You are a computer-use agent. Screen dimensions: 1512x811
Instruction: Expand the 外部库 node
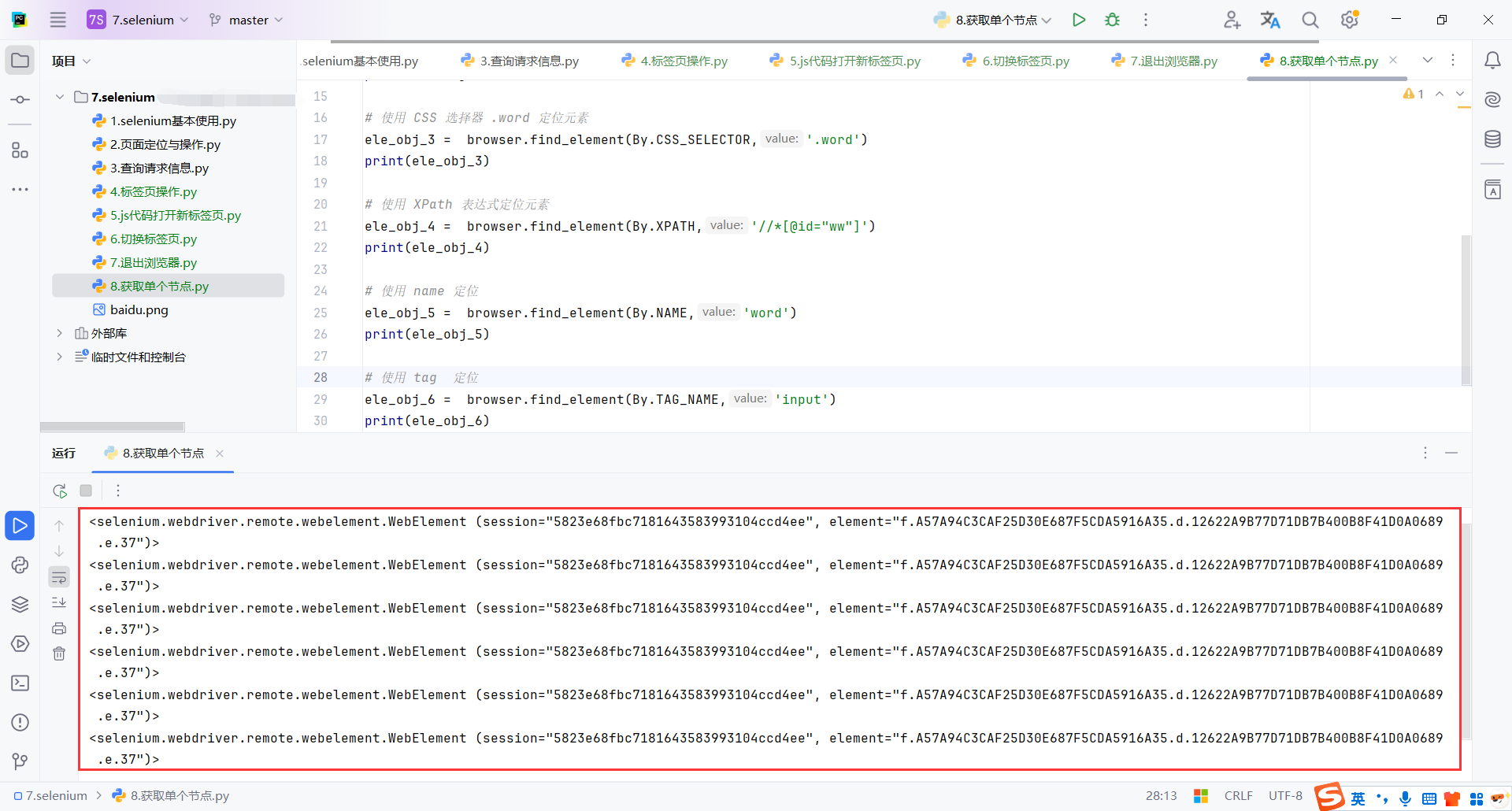pyautogui.click(x=60, y=333)
